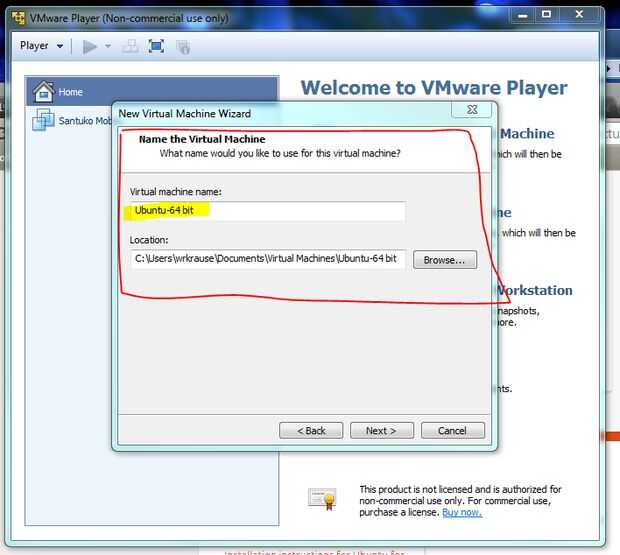Expand the power options arrow next to Play
This screenshot has height=555, width=620.
click(x=108, y=46)
